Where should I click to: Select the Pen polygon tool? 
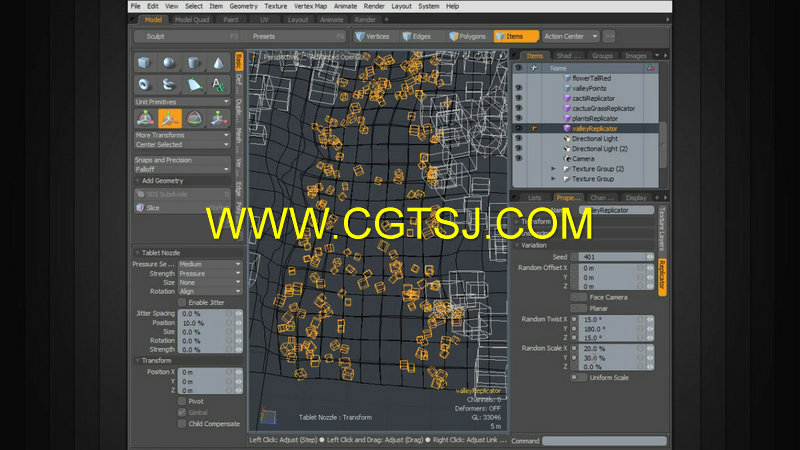pyautogui.click(x=193, y=84)
